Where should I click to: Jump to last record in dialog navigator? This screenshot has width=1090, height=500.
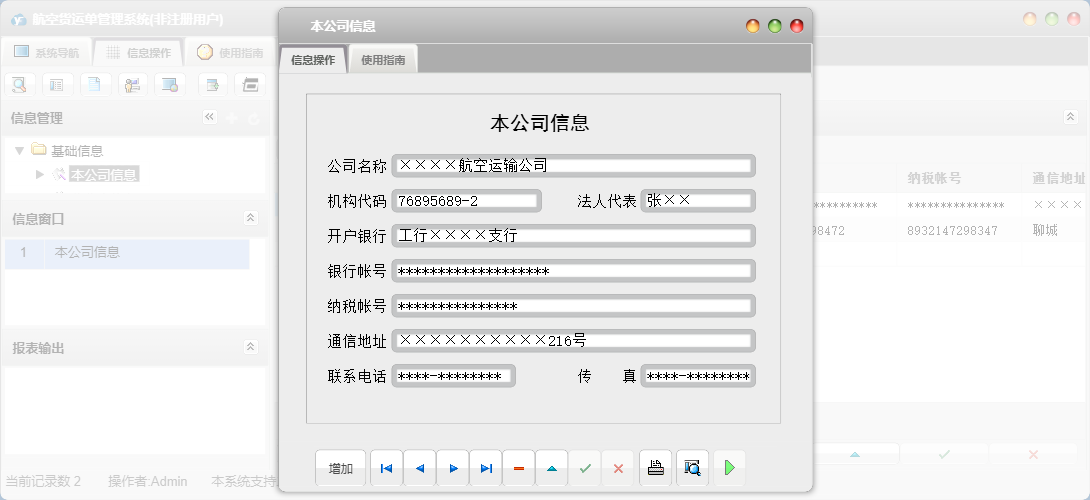[486, 469]
